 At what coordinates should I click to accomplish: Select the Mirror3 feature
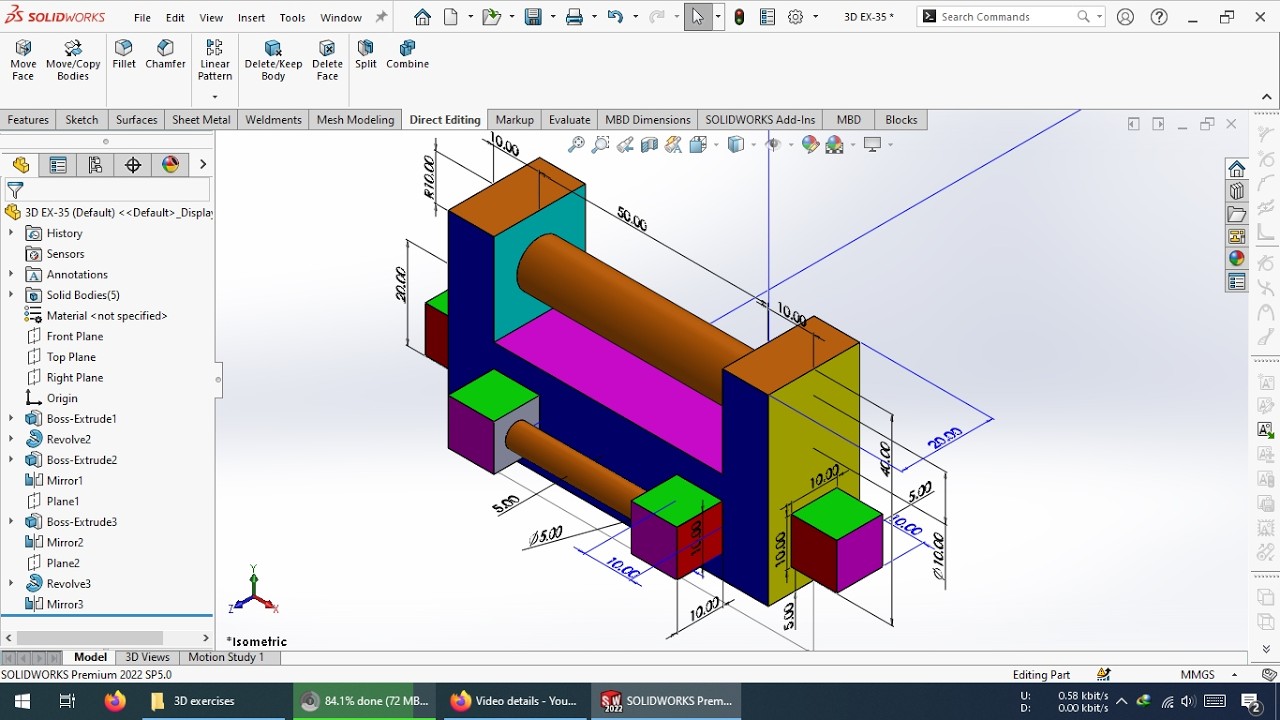point(65,604)
